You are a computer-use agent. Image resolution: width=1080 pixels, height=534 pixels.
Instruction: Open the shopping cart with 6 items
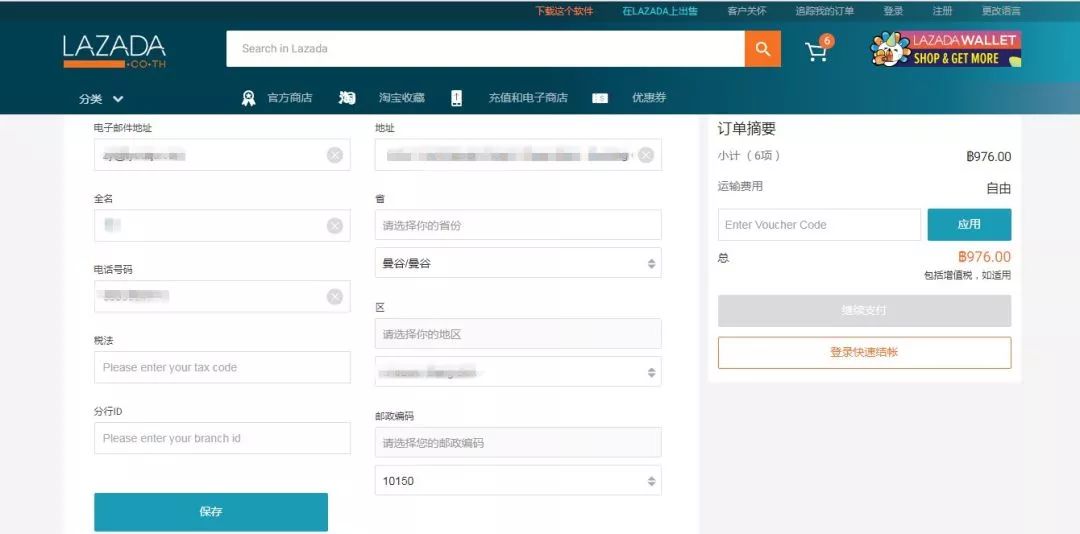[818, 50]
